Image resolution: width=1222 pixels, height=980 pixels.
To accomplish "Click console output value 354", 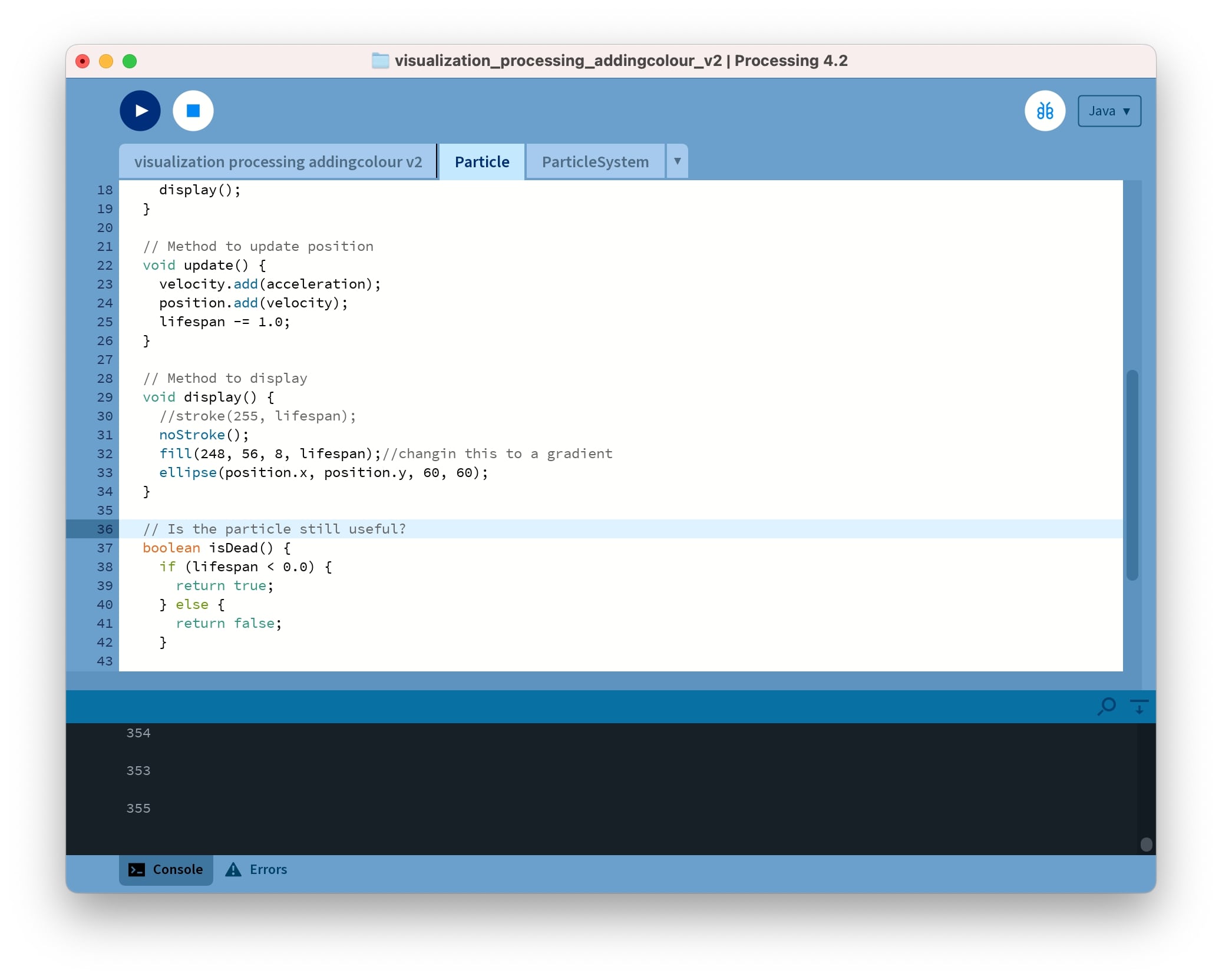I will click(x=138, y=733).
